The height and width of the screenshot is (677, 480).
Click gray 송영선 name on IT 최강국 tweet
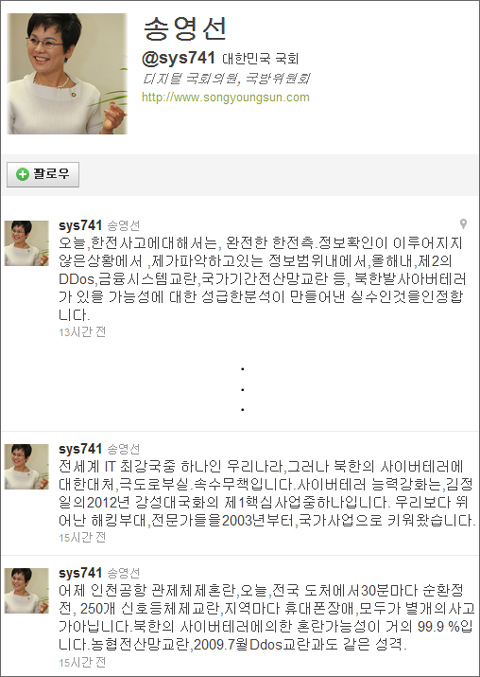(x=123, y=449)
